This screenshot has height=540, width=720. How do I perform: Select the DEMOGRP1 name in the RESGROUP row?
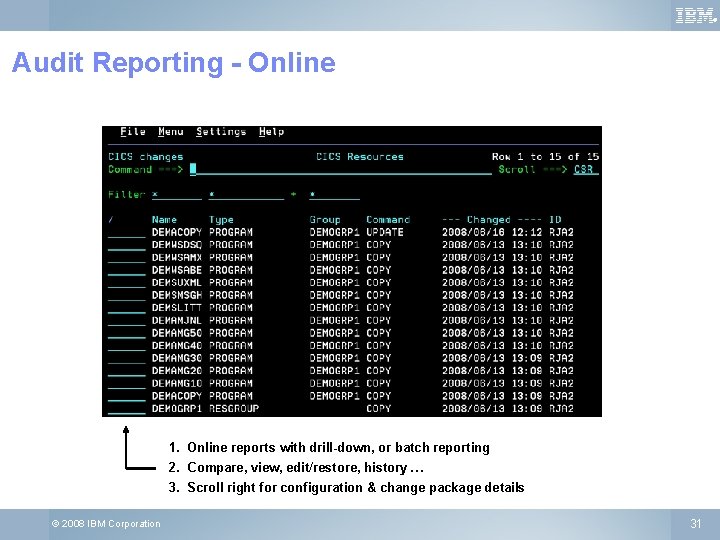tap(177, 409)
